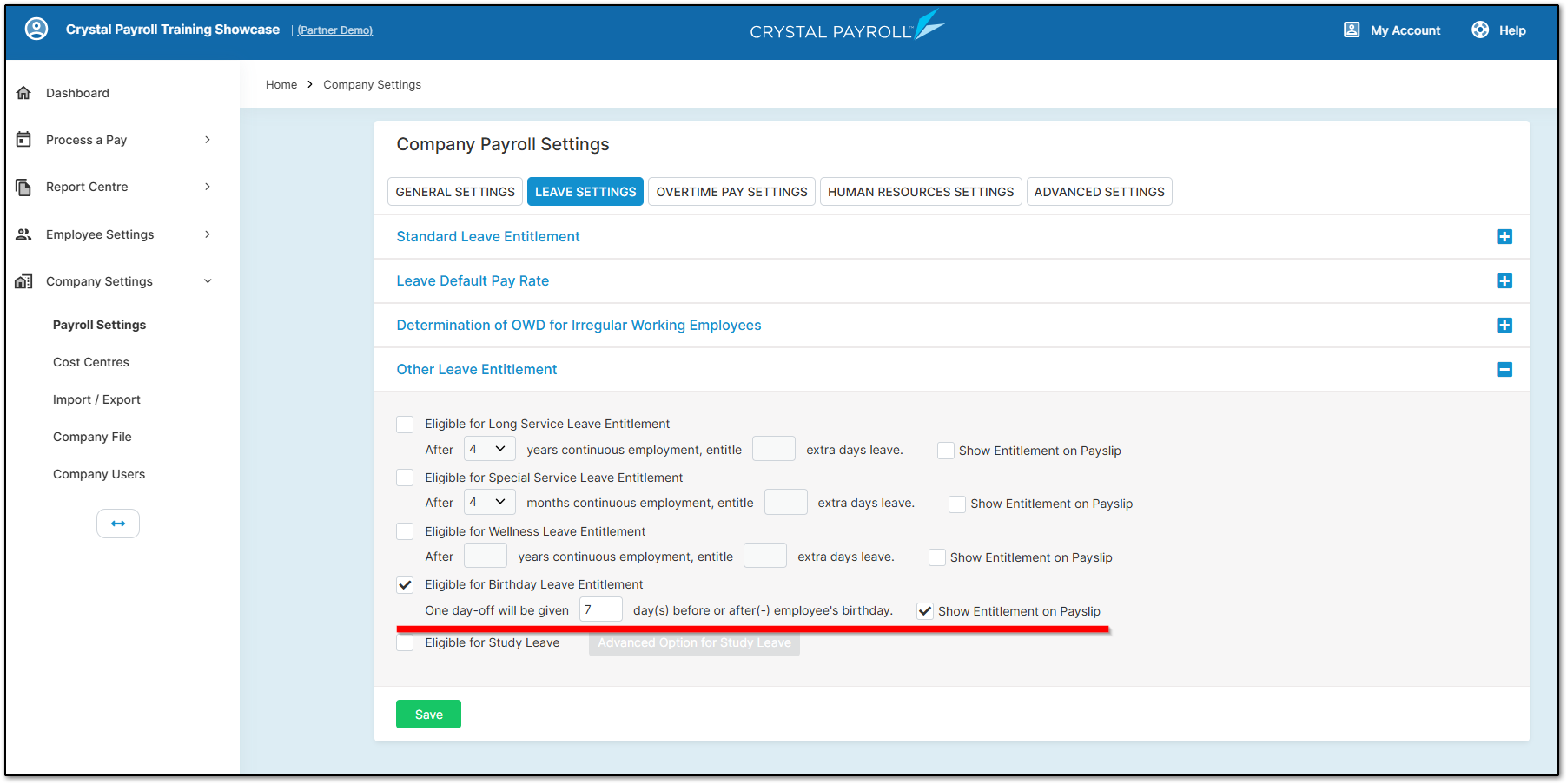Image resolution: width=1567 pixels, height=784 pixels.
Task: Switch to General Settings tab
Action: pos(455,192)
